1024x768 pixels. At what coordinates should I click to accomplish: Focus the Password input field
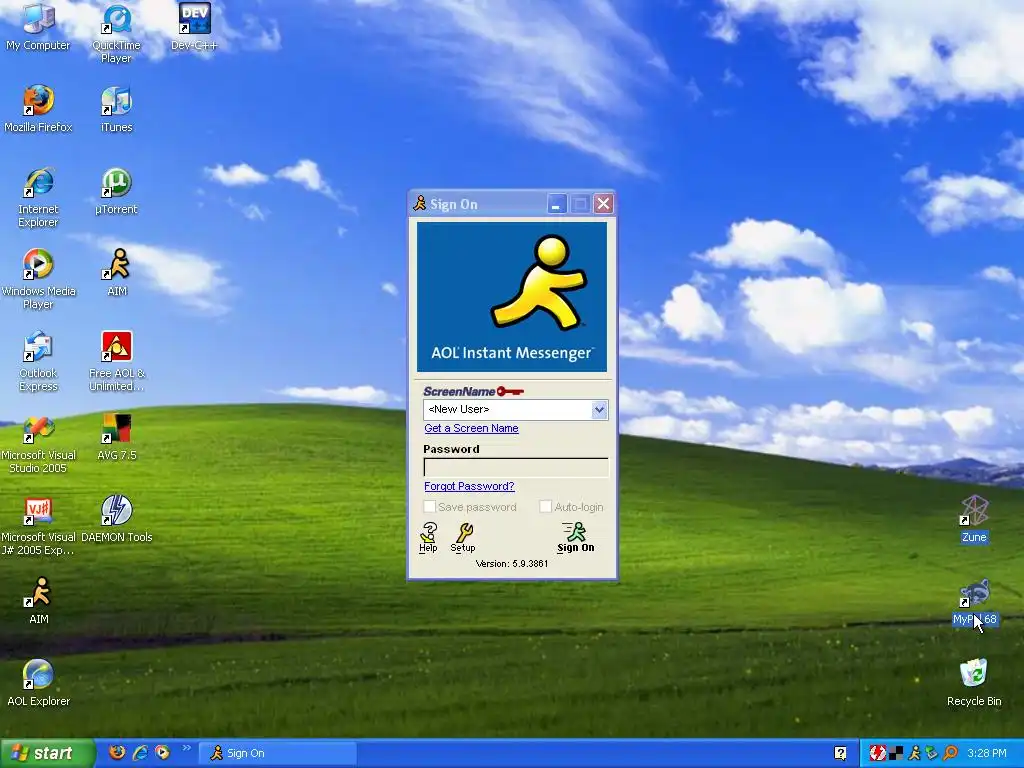pyautogui.click(x=516, y=467)
